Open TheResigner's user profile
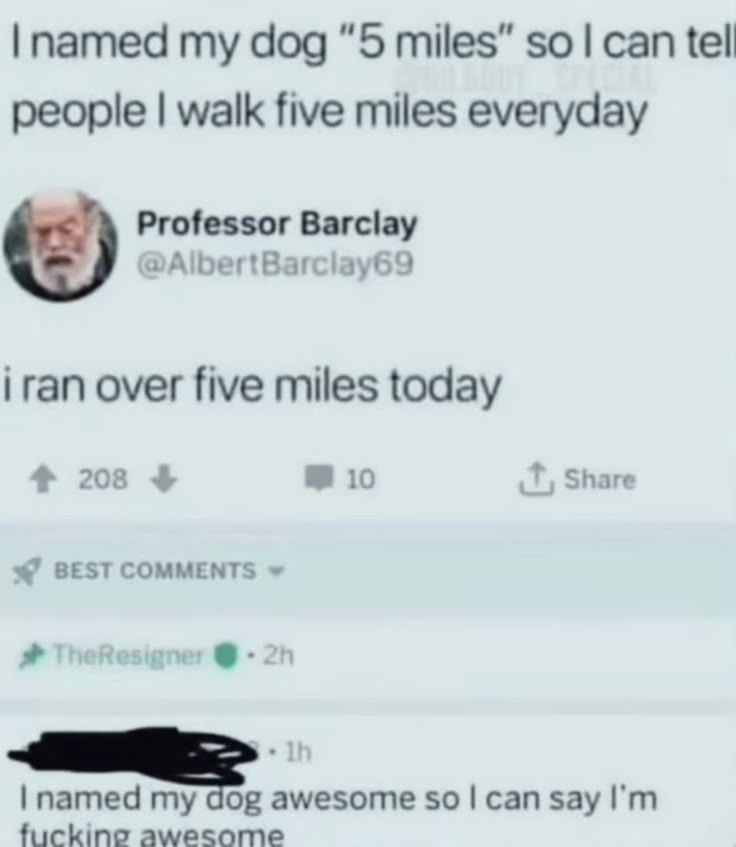The width and height of the screenshot is (736, 847). coord(129,656)
